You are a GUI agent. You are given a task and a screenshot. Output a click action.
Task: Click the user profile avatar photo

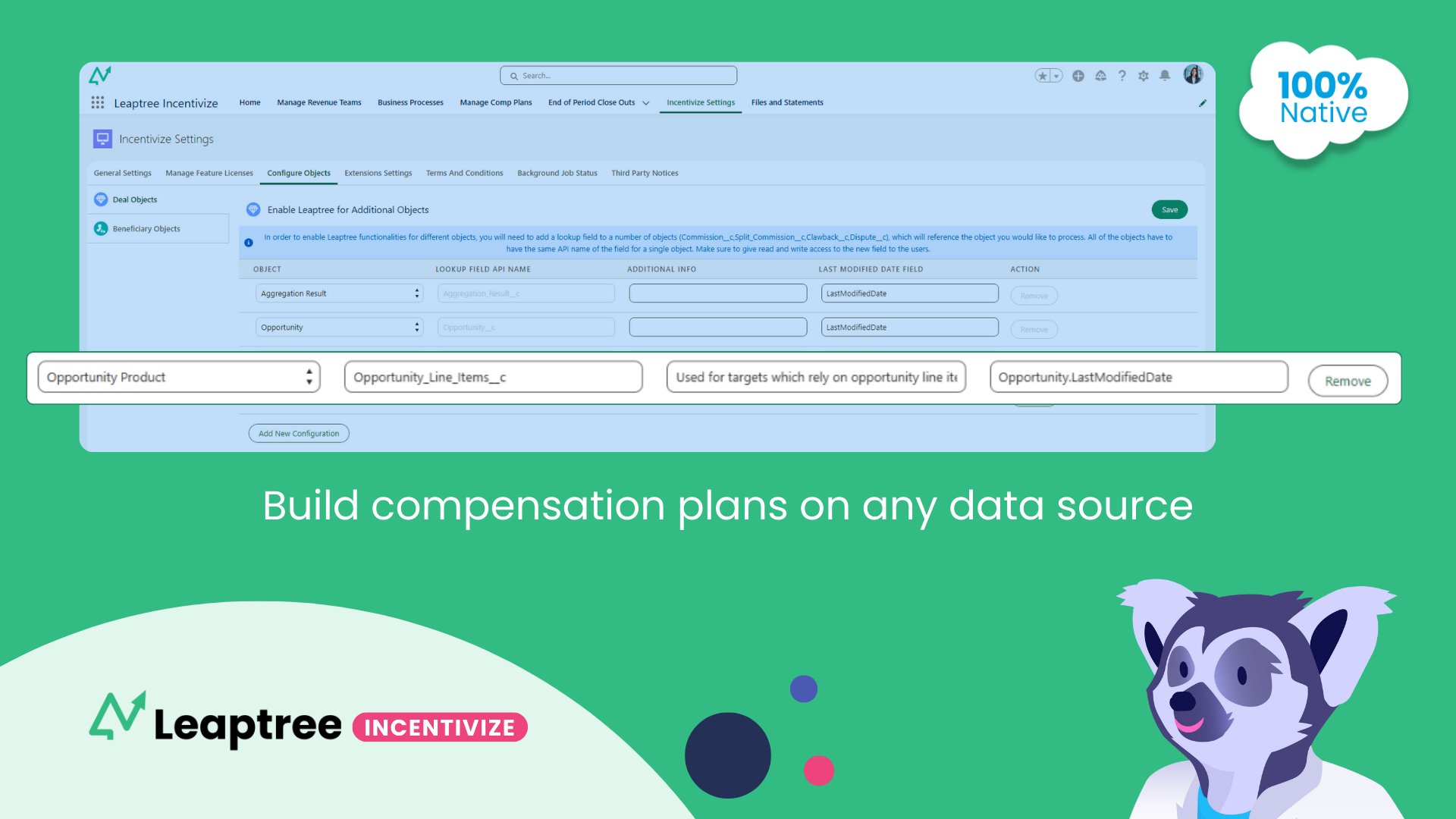pyautogui.click(x=1193, y=74)
